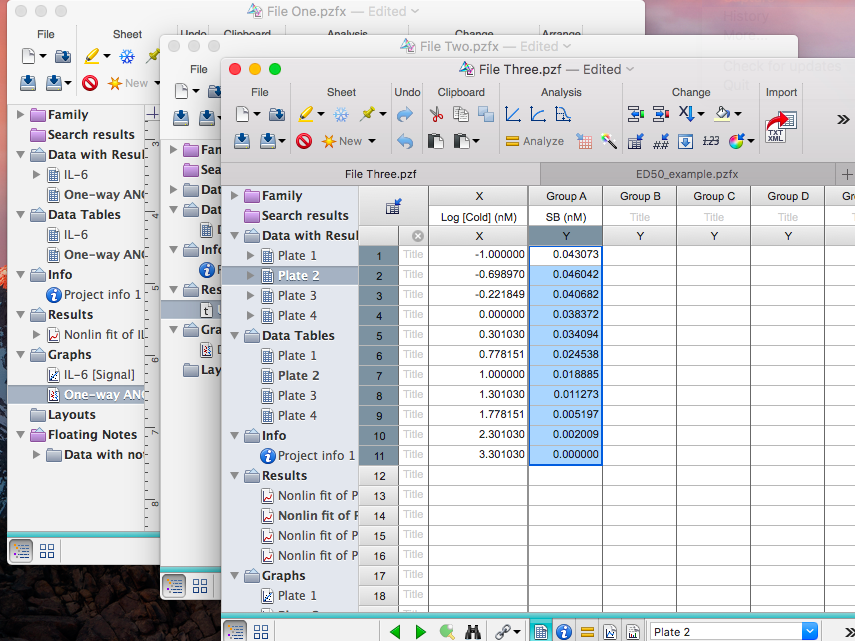
Task: Toggle data table view button in bottom bar
Action: tap(540, 631)
